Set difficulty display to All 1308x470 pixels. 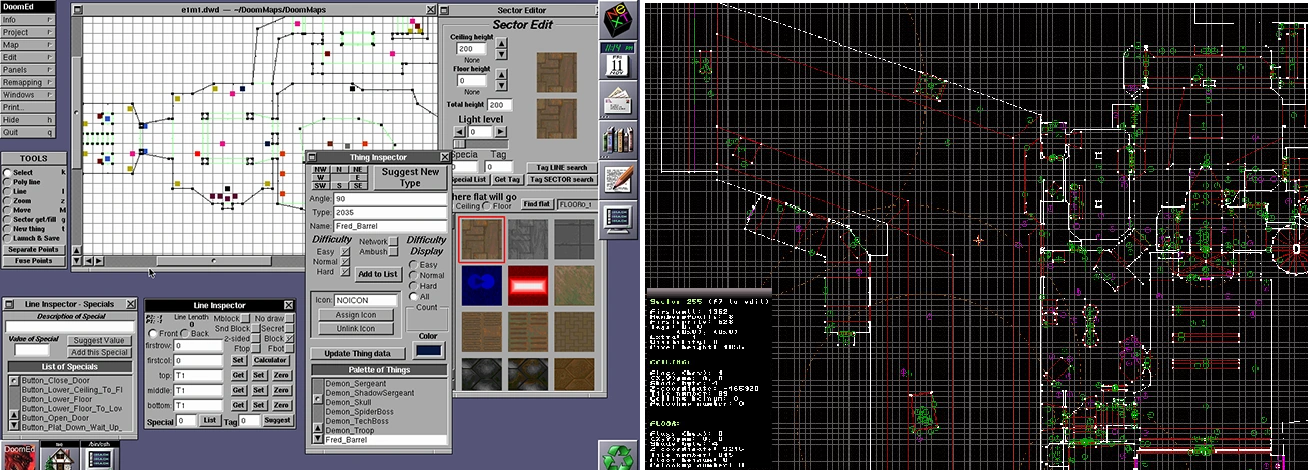(x=414, y=297)
